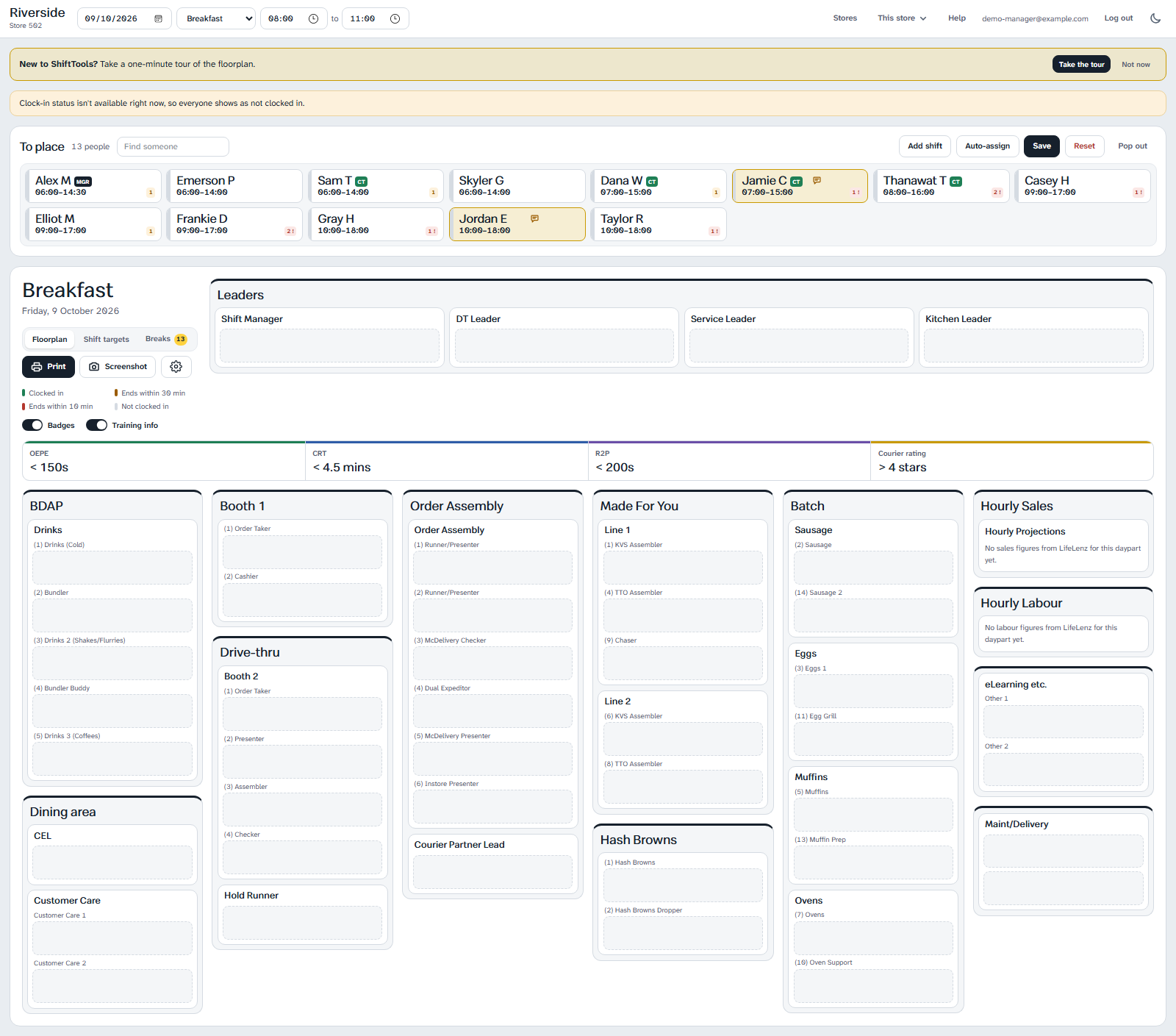
Task: Toggle the Training info switch
Action: [96, 425]
